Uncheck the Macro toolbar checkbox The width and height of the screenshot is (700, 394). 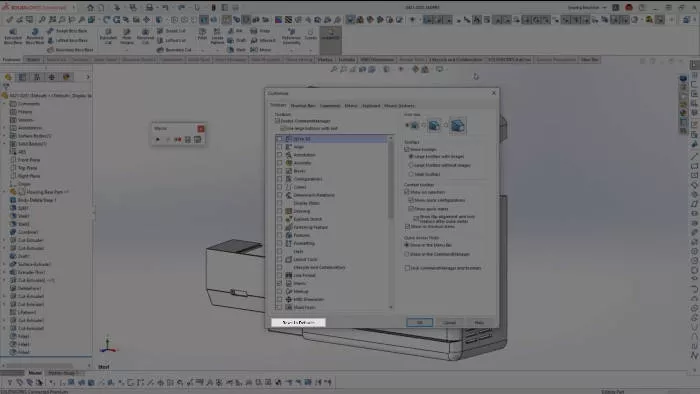279,283
